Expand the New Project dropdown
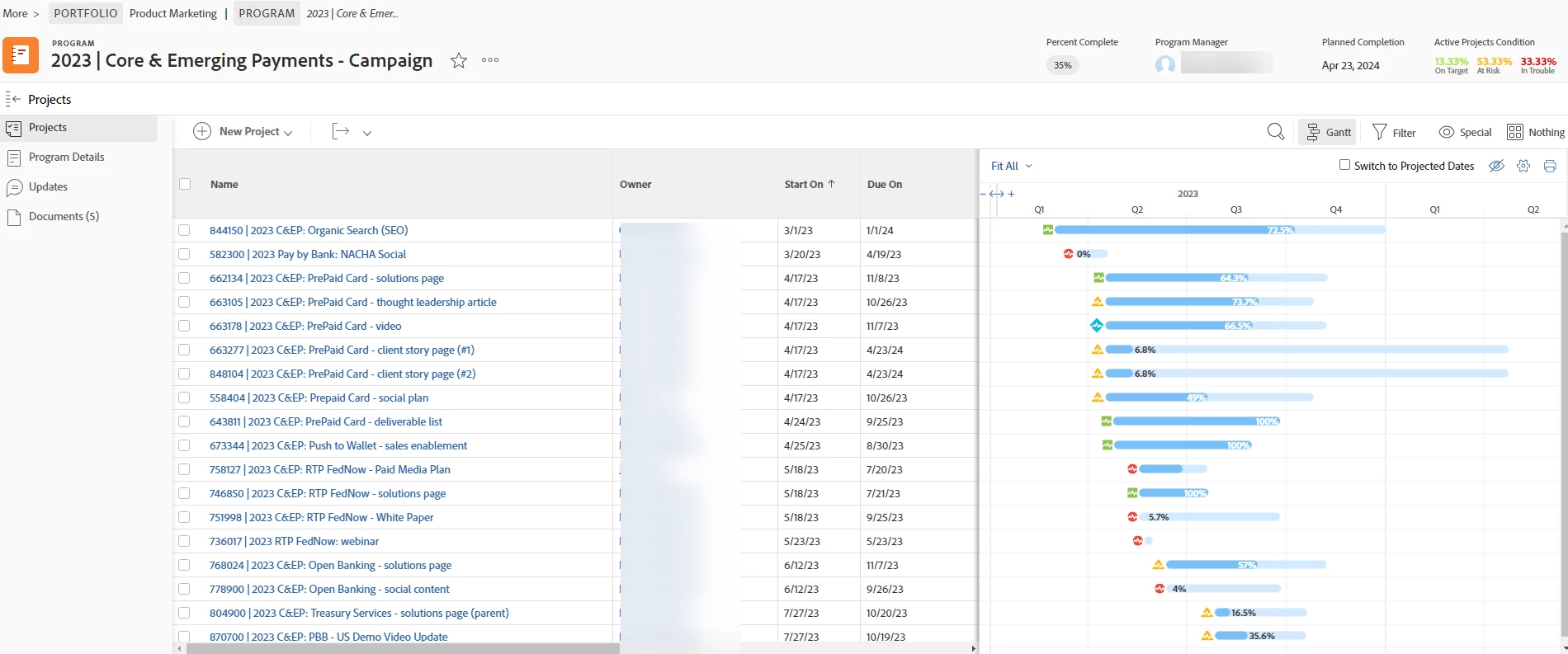Viewport: 1568px width, 654px height. click(288, 132)
